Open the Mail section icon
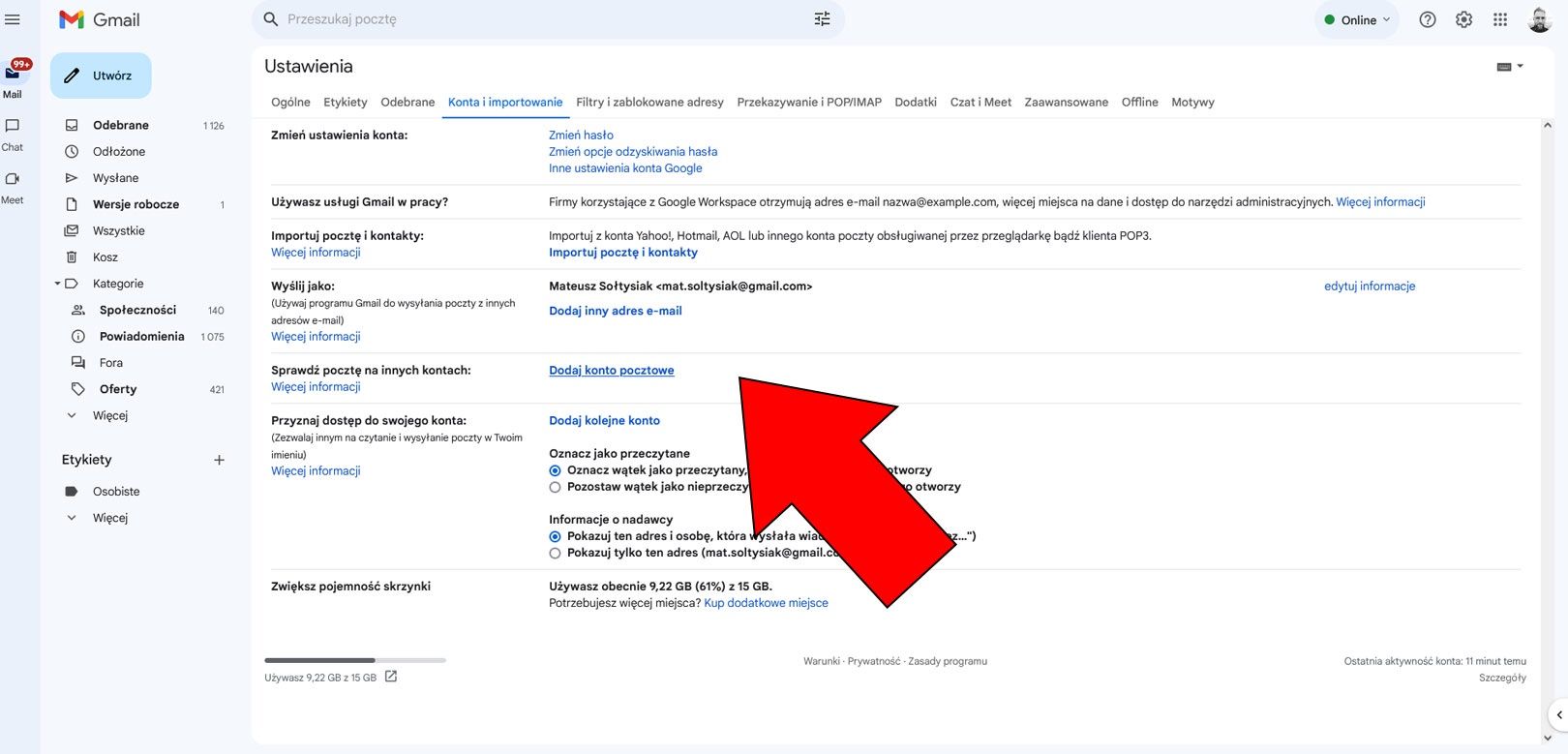Image resolution: width=1568 pixels, height=754 pixels. pos(13,73)
